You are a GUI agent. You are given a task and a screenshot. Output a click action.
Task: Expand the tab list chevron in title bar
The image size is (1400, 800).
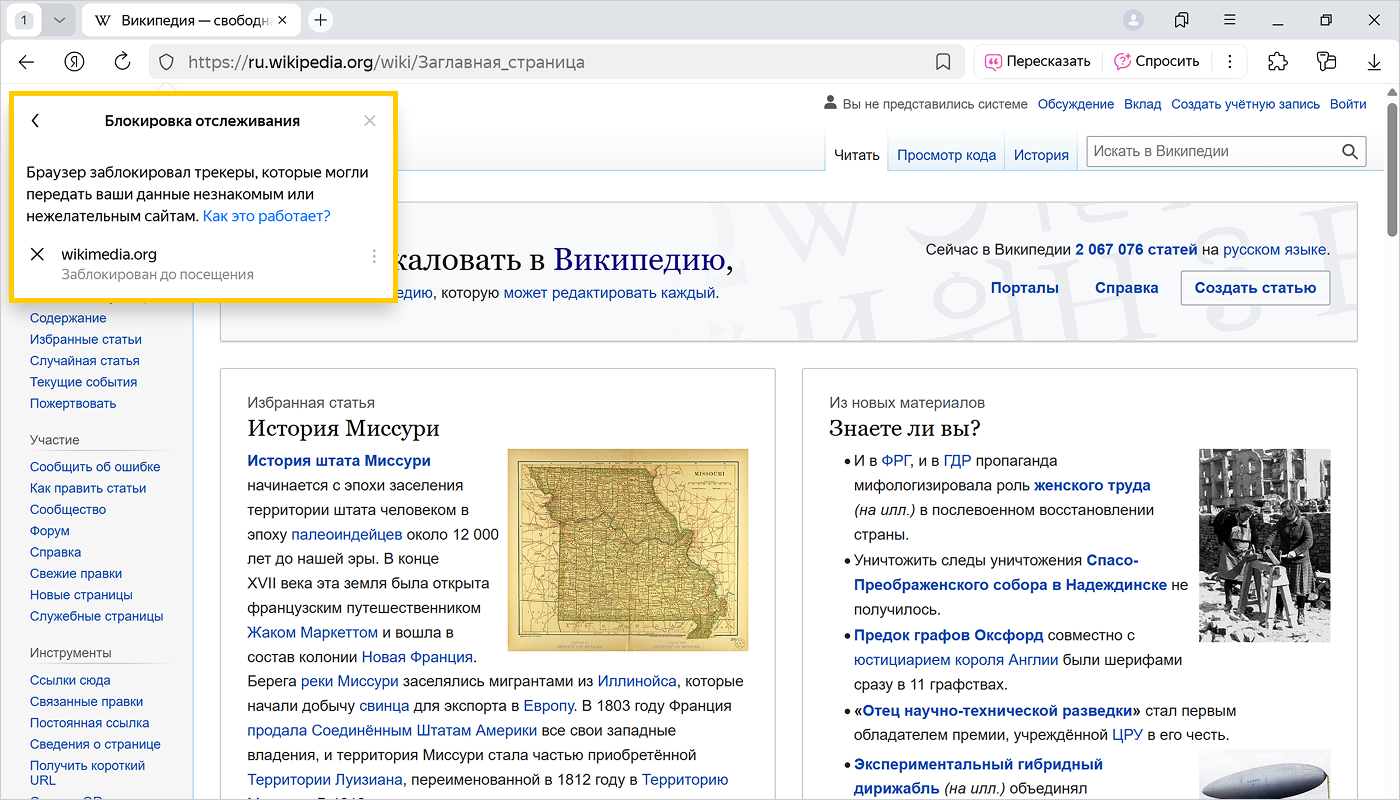pyautogui.click(x=59, y=20)
